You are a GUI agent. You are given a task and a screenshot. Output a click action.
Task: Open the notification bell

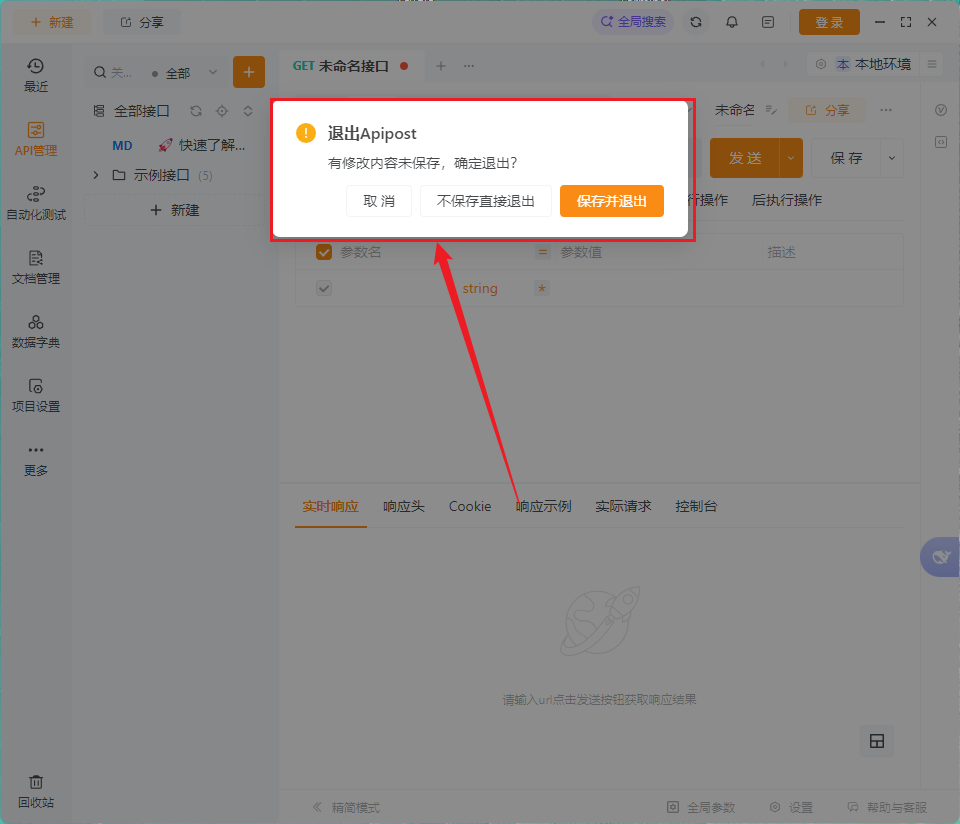pos(732,22)
